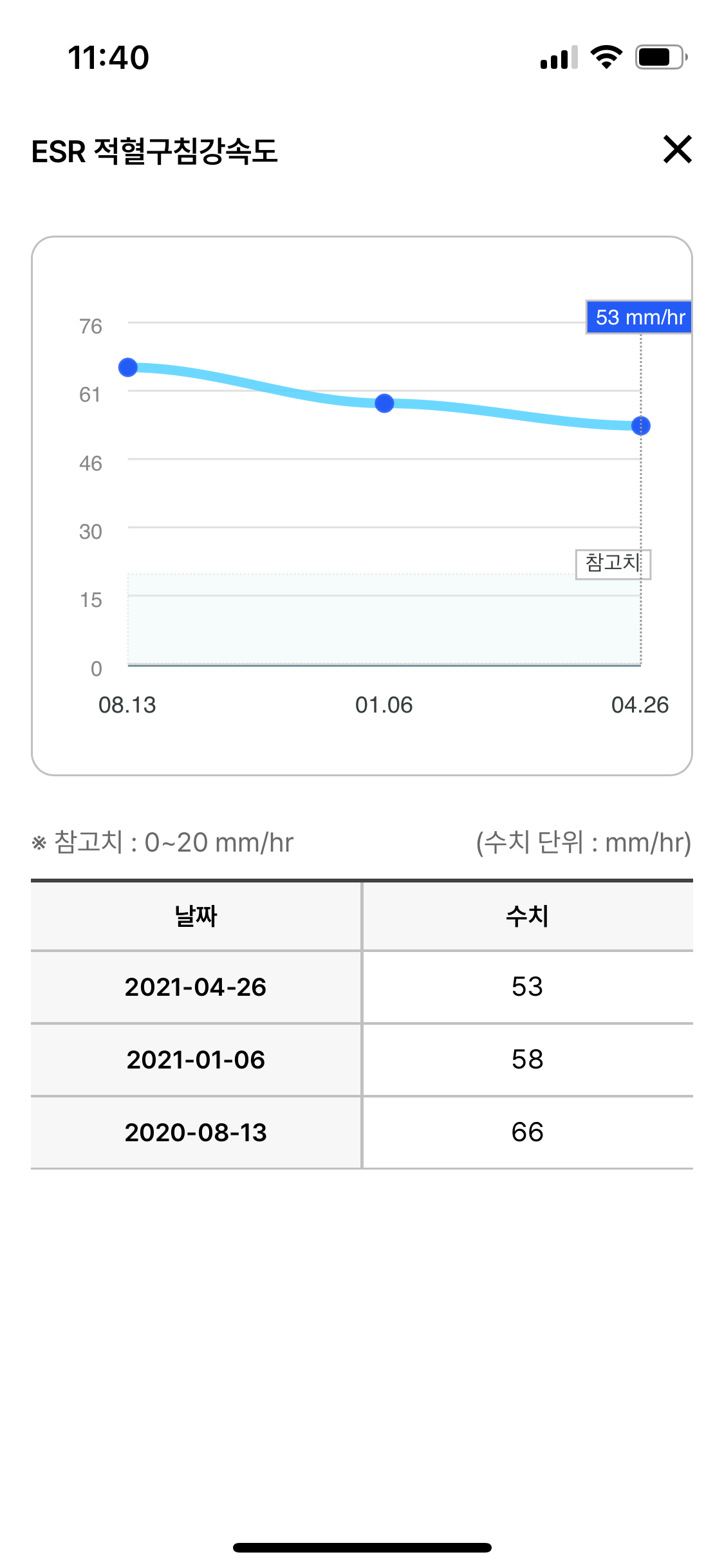Image resolution: width=724 pixels, height=1568 pixels.
Task: Tap the 01.06 x-axis date label
Action: click(x=384, y=705)
